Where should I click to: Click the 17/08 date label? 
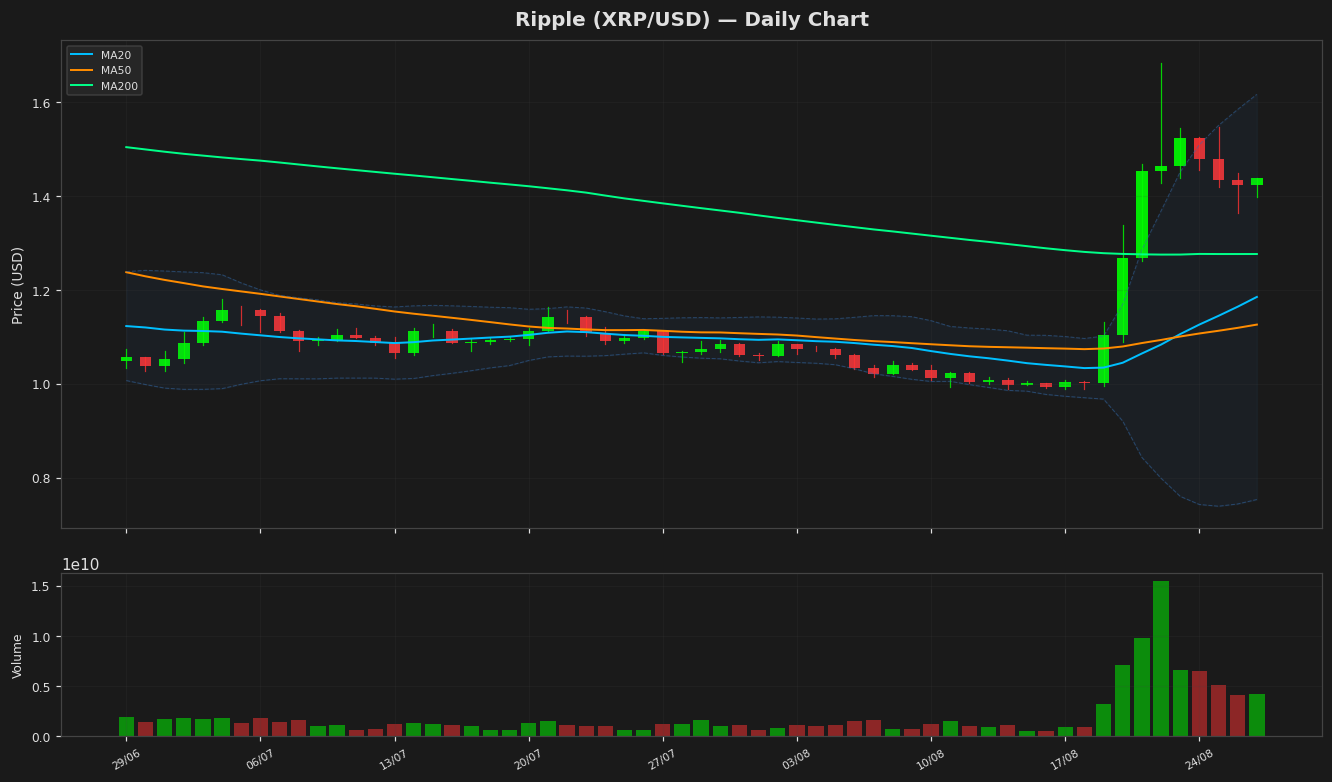click(x=1065, y=761)
